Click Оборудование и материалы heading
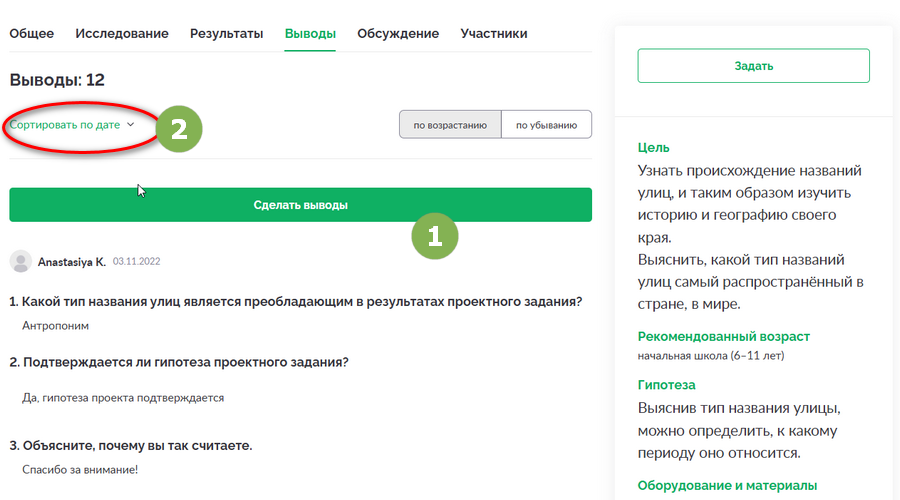Screen dimensions: 900x500 pyautogui.click(x=727, y=486)
